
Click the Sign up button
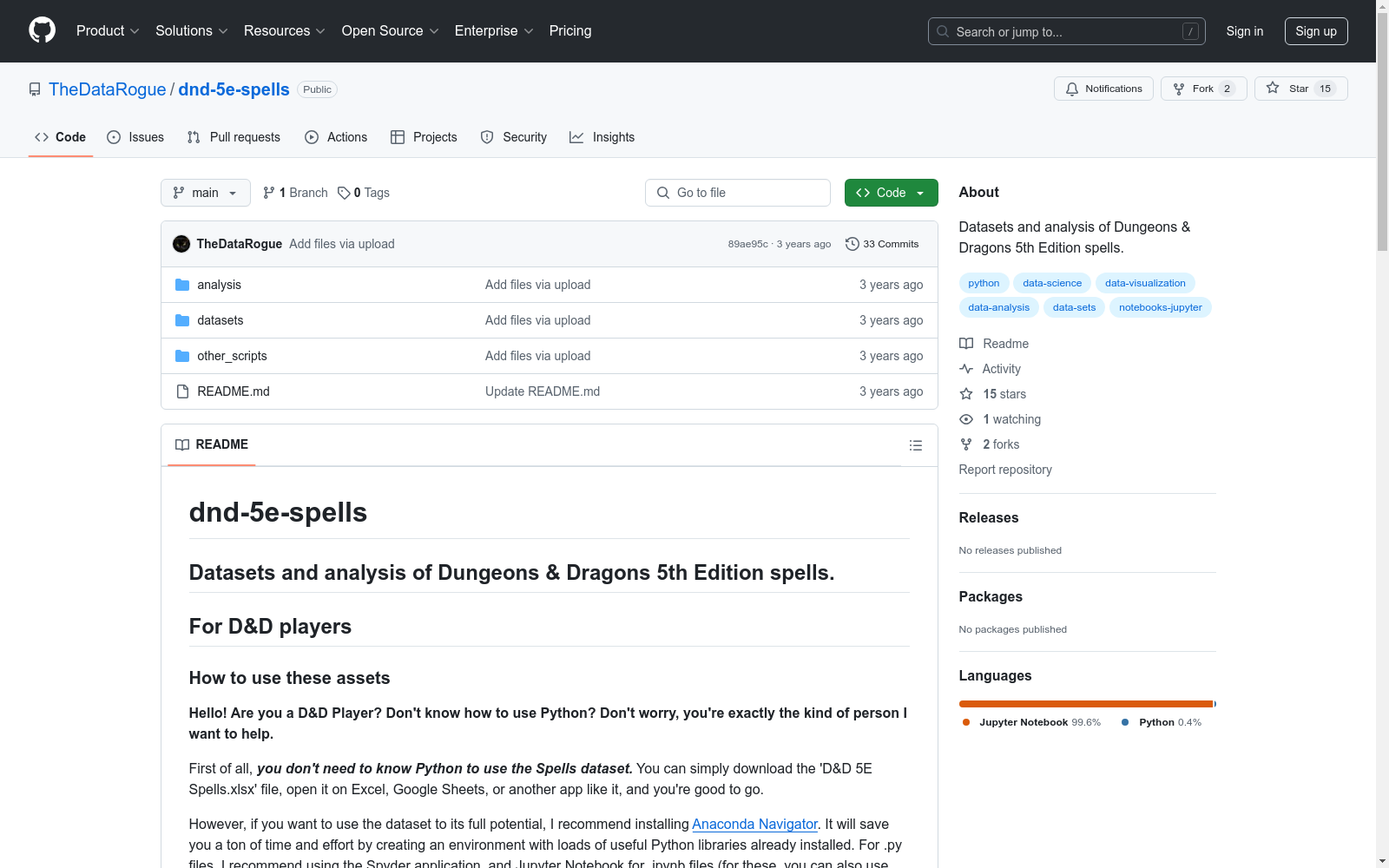pyautogui.click(x=1316, y=31)
